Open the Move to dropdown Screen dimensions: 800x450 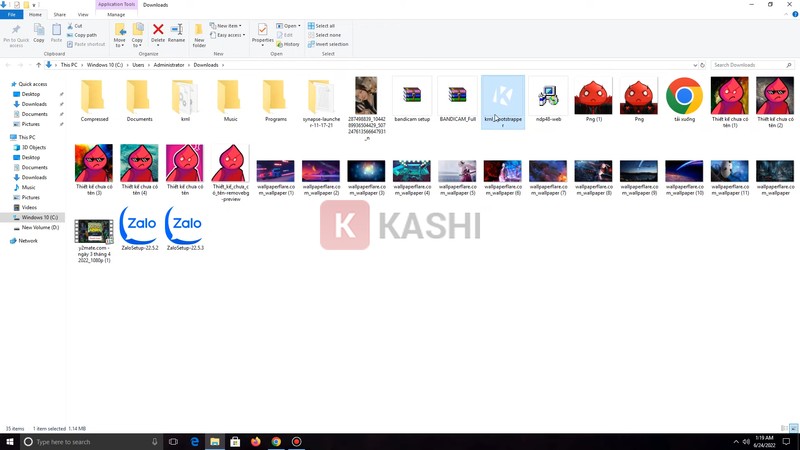coord(120,35)
